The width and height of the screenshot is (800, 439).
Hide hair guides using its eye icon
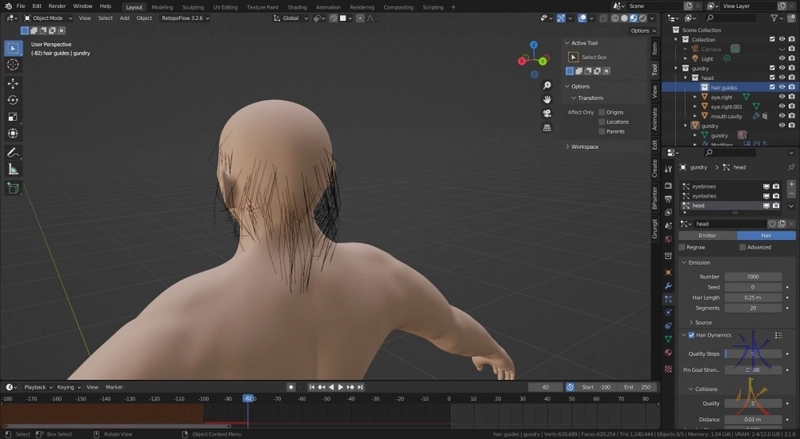click(781, 87)
